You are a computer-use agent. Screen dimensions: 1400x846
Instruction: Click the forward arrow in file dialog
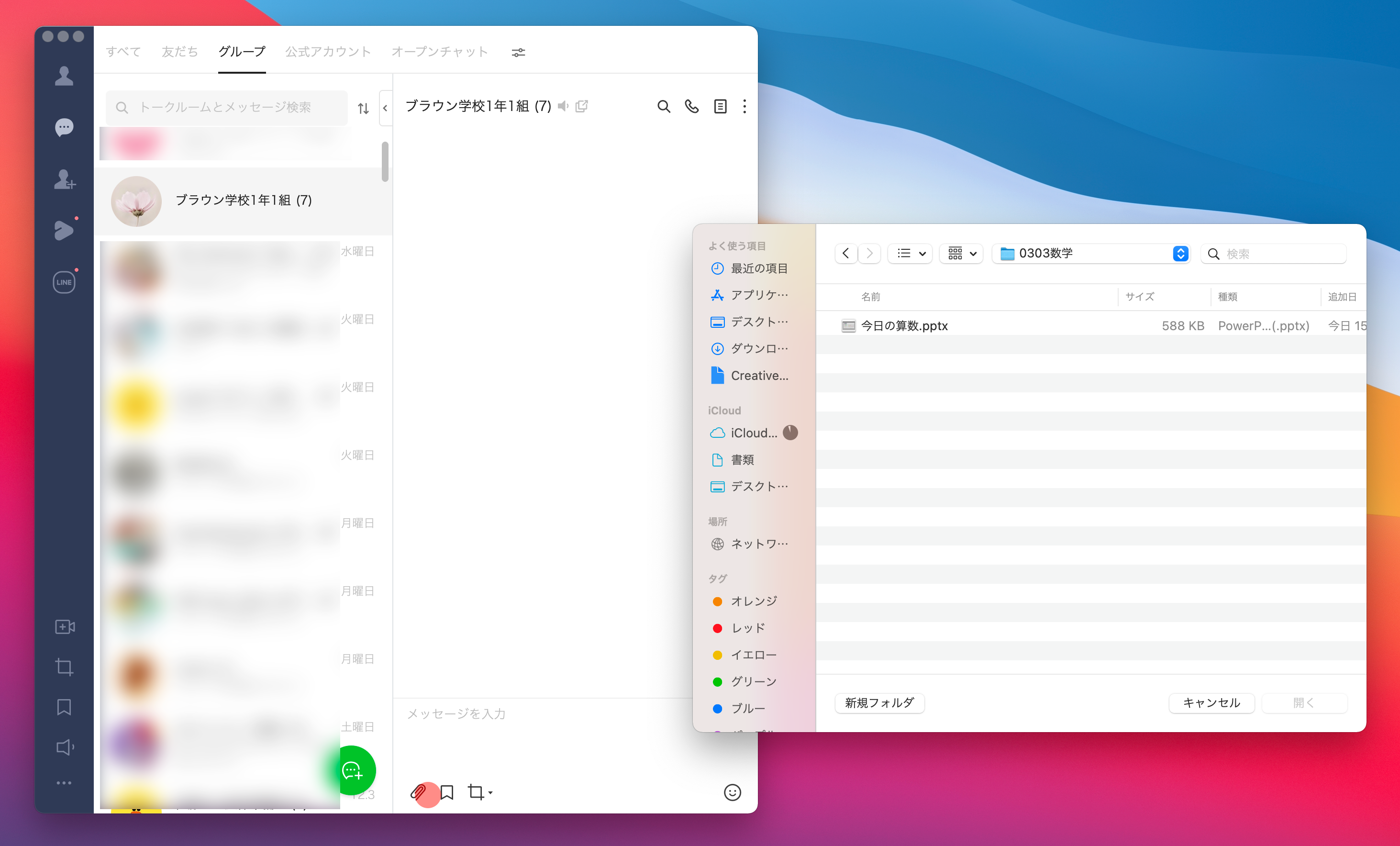pos(869,254)
